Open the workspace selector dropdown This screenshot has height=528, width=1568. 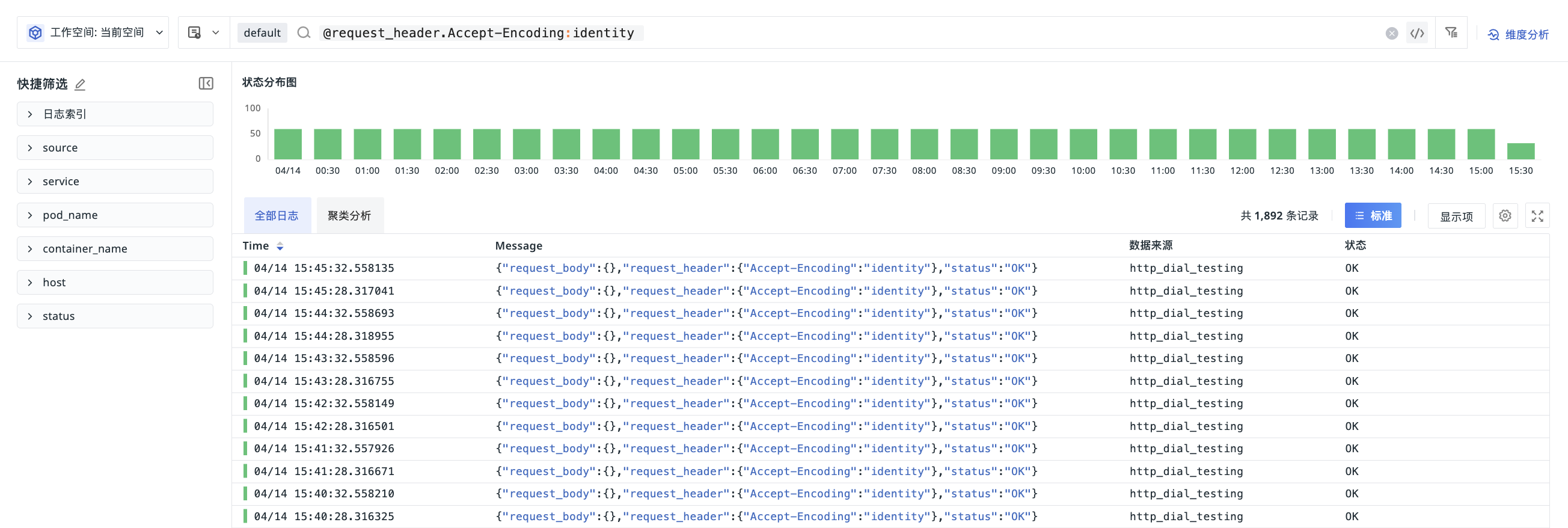(x=93, y=33)
